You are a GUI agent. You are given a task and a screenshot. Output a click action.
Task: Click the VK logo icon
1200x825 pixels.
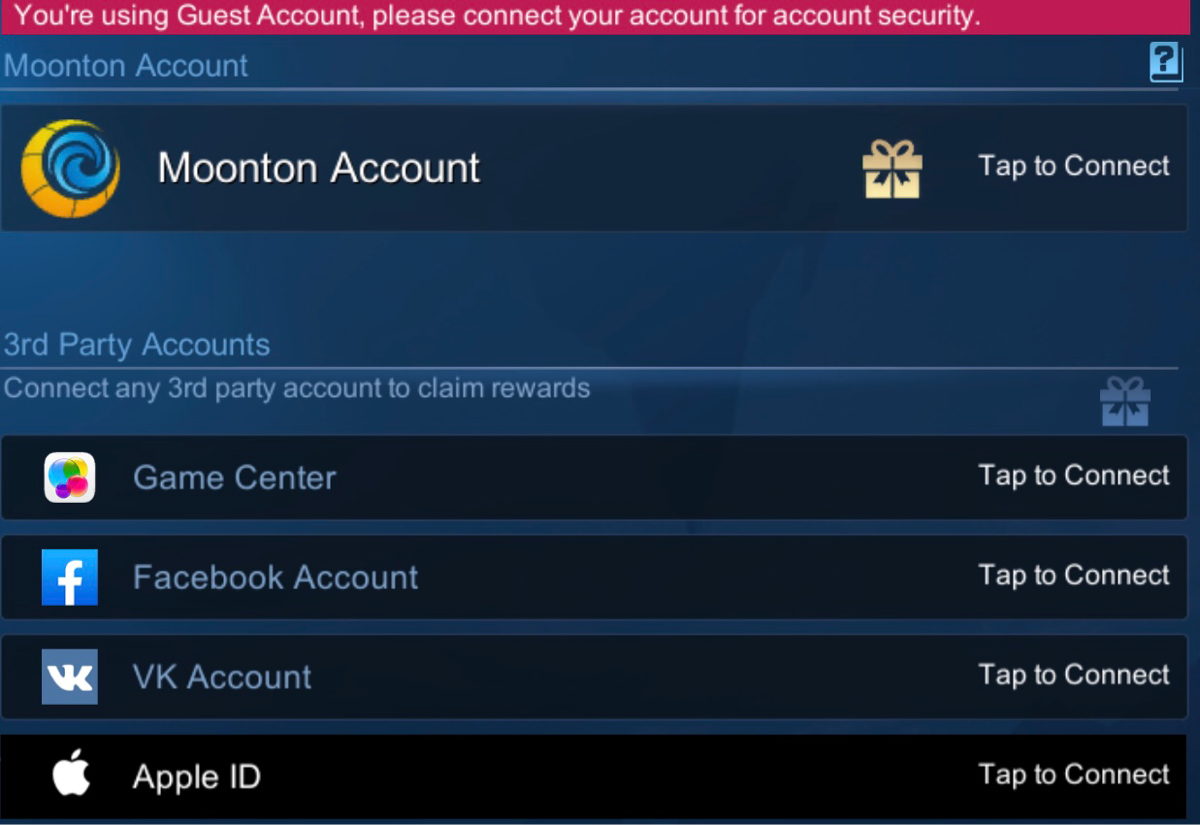[x=70, y=677]
